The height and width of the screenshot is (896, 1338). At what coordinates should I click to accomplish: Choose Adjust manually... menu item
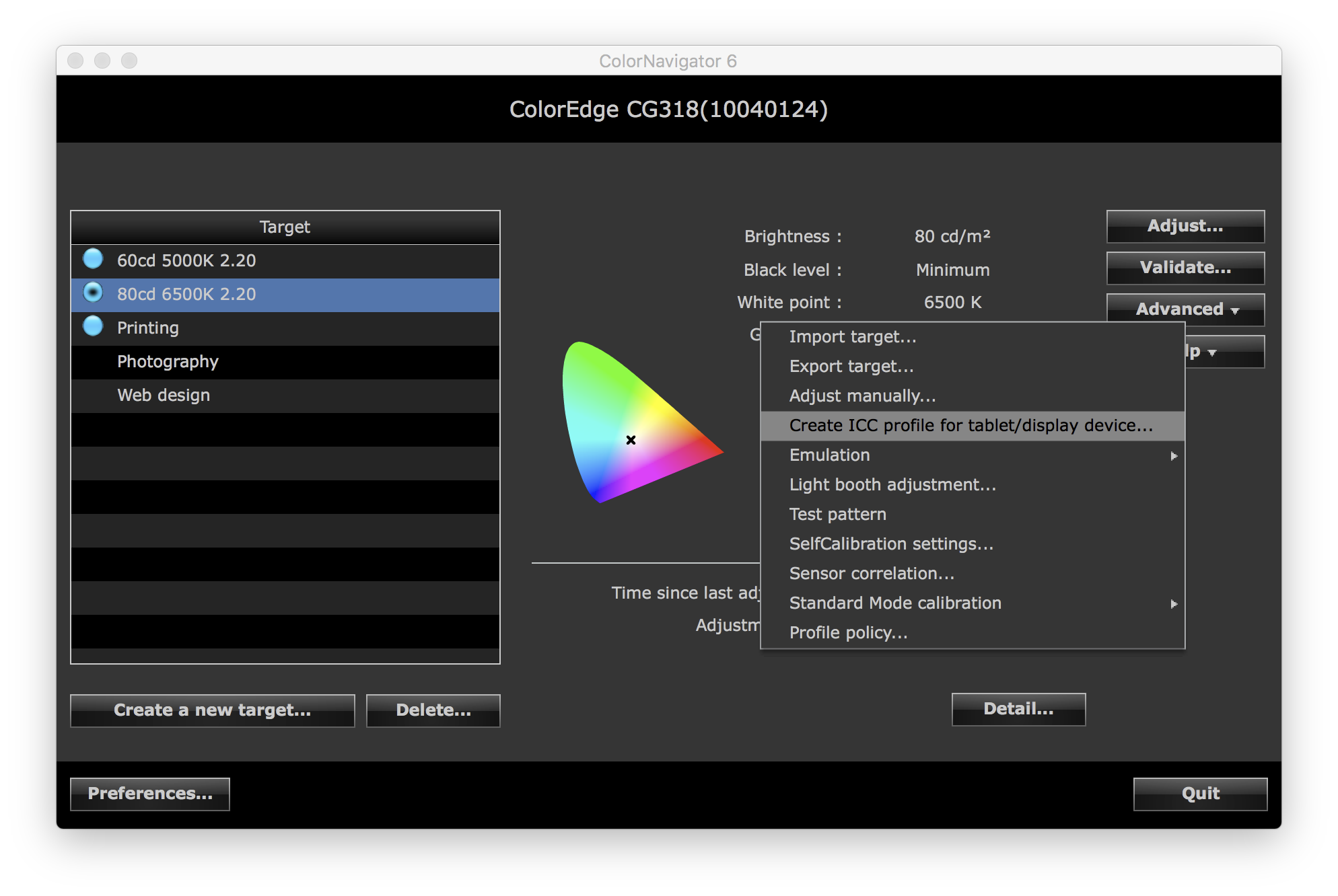973,396
